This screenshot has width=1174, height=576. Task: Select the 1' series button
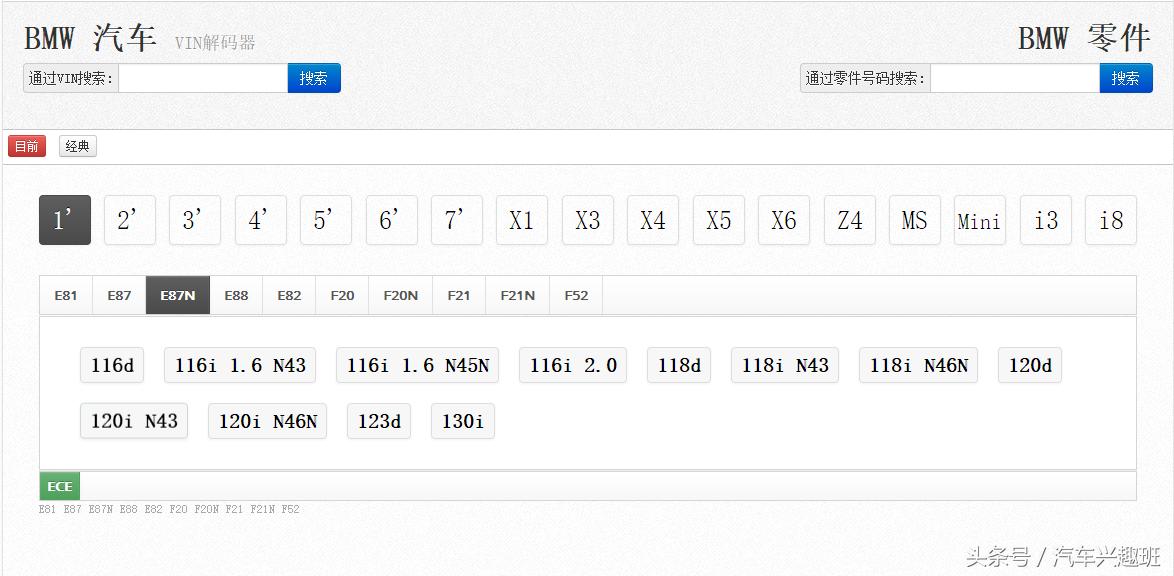coord(65,220)
